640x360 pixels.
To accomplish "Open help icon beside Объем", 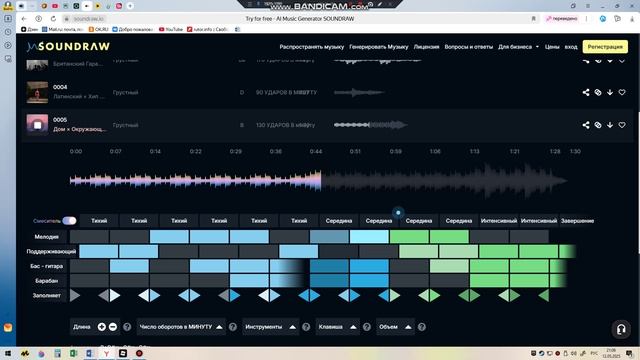I will [x=422, y=327].
